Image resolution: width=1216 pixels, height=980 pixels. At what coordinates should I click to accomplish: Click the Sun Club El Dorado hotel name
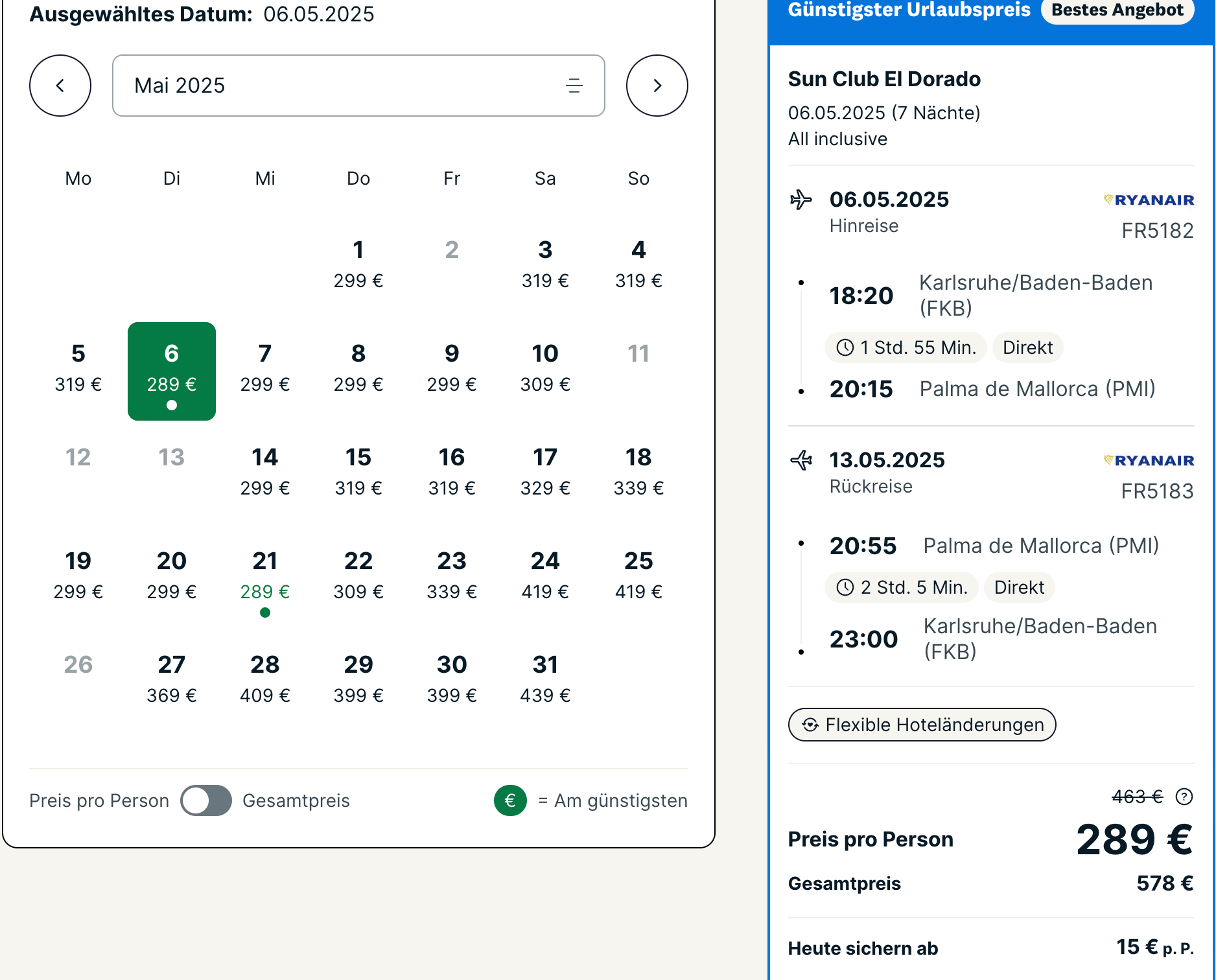tap(884, 79)
